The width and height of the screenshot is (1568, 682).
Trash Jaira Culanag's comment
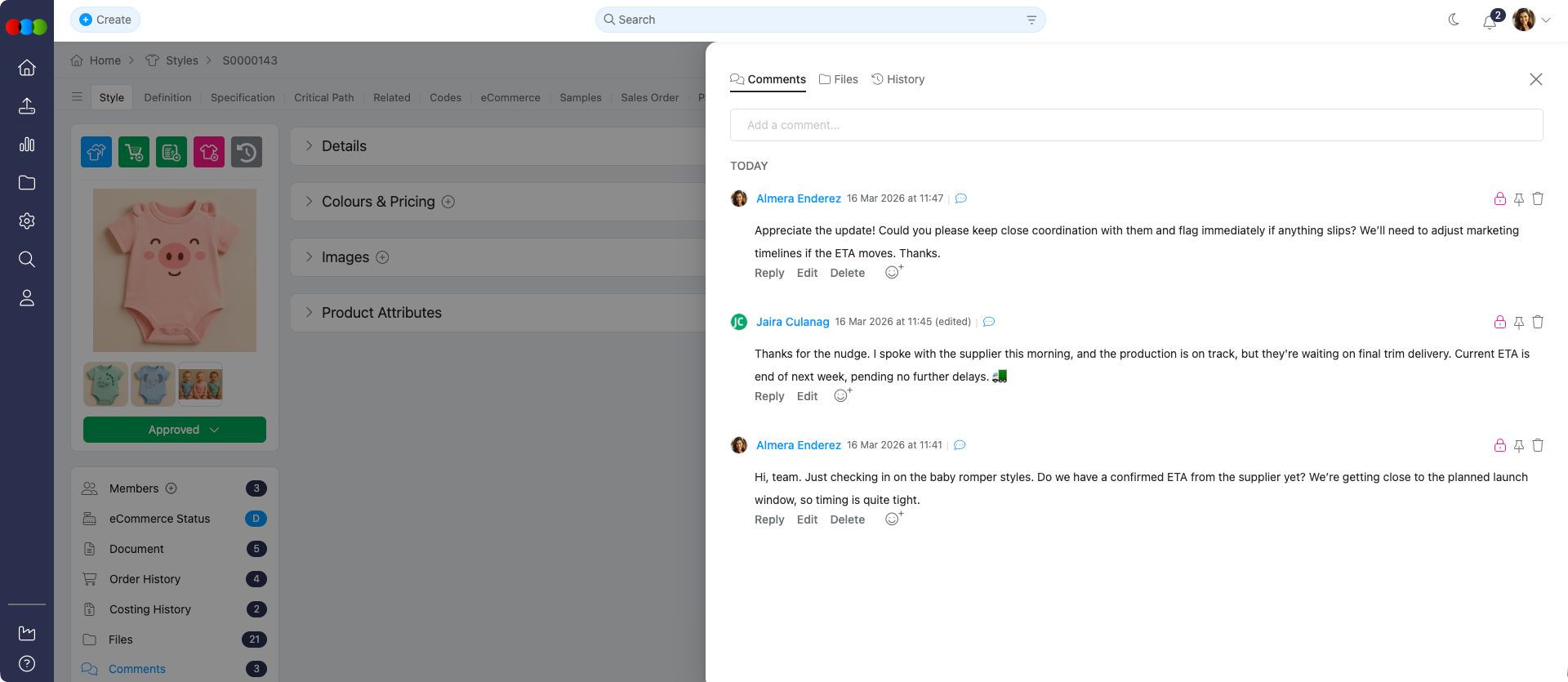point(1538,322)
